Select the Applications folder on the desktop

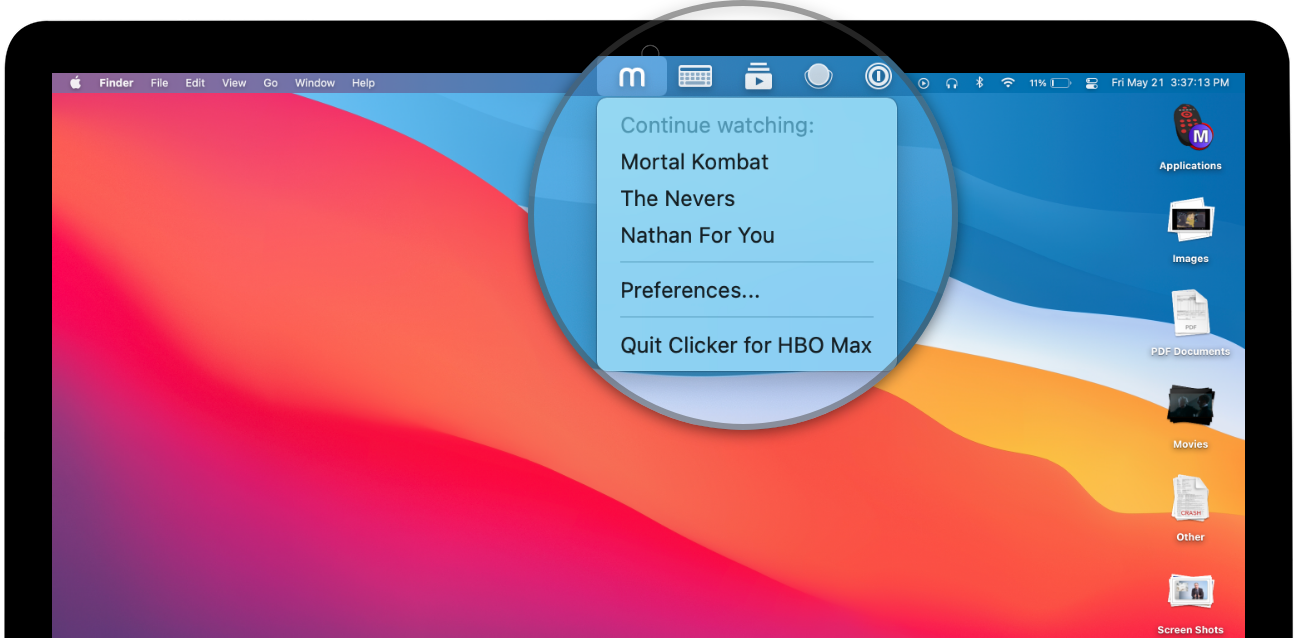point(1190,138)
